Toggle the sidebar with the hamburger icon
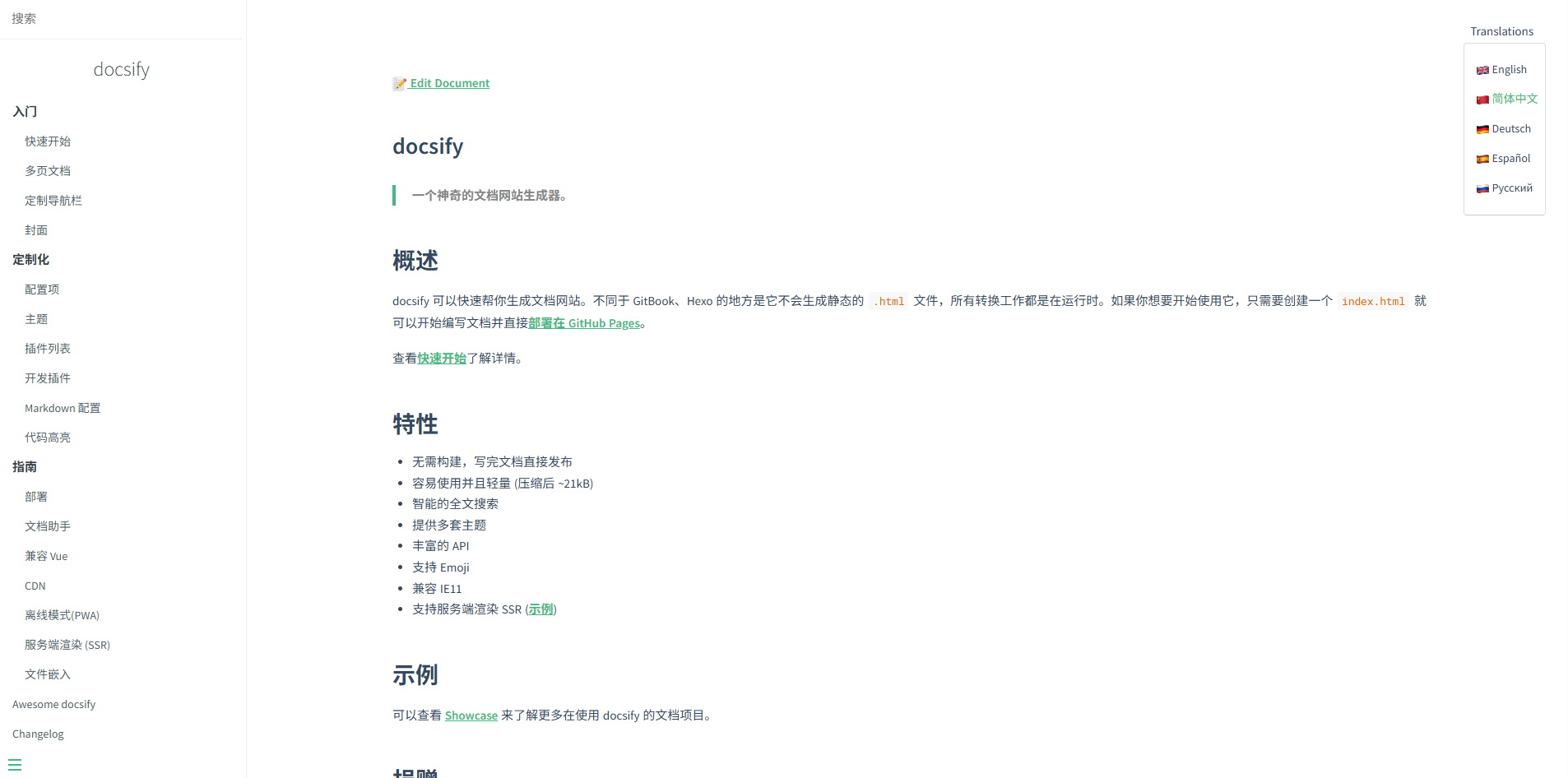Viewport: 1568px width, 778px height. (x=15, y=764)
